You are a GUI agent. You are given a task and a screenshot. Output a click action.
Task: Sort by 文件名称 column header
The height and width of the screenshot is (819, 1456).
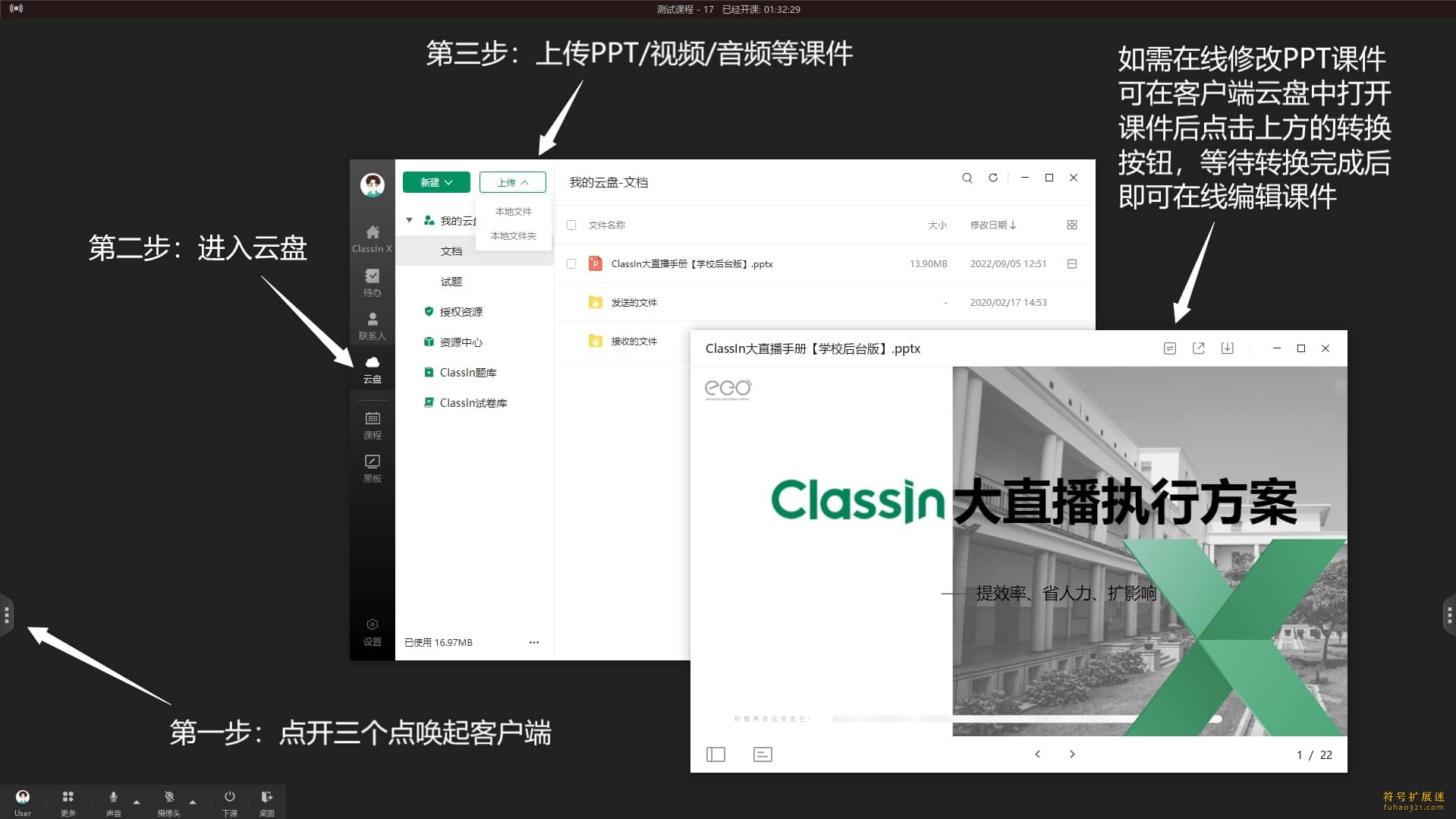(x=607, y=225)
